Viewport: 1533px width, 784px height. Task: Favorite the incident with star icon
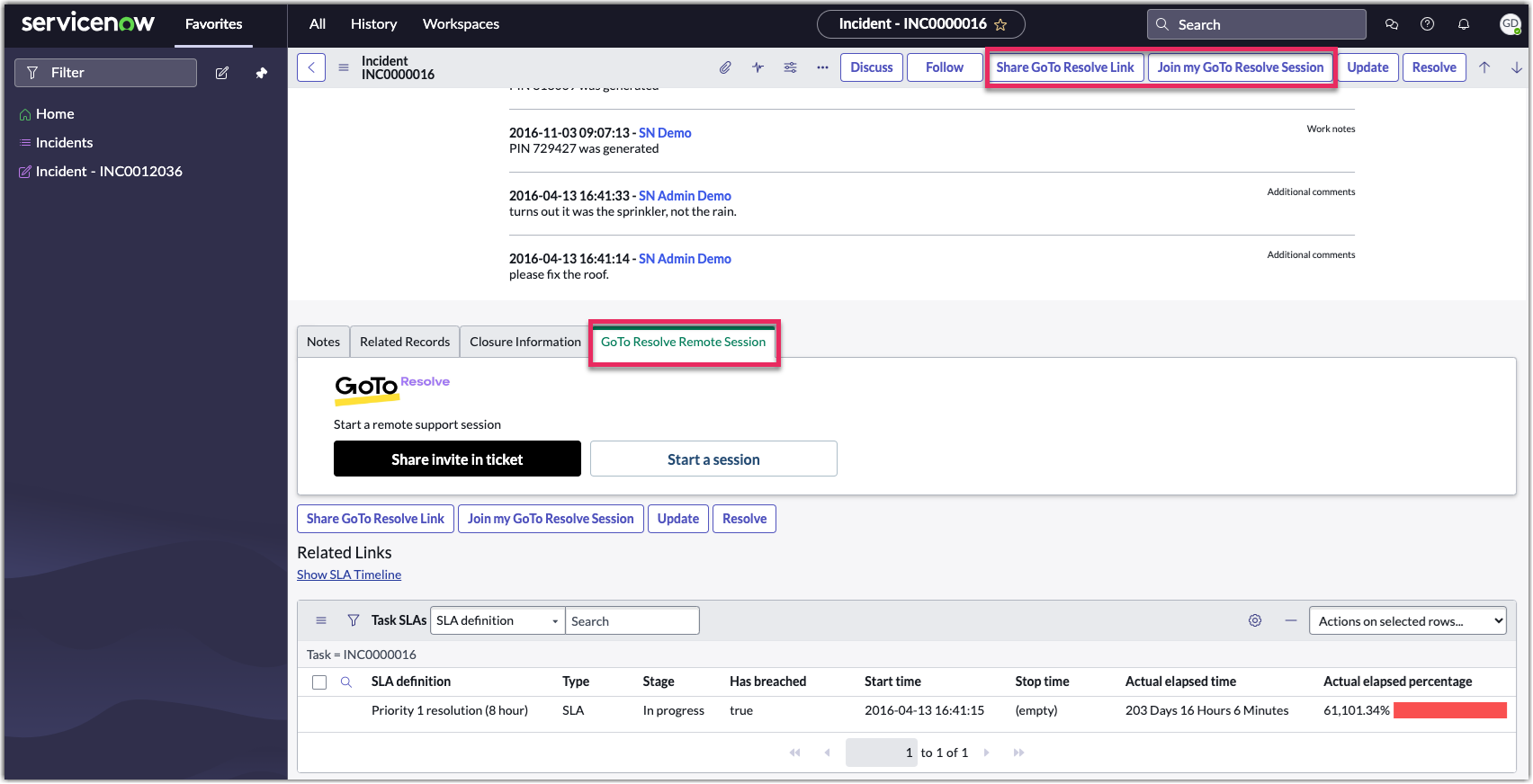(x=1000, y=25)
